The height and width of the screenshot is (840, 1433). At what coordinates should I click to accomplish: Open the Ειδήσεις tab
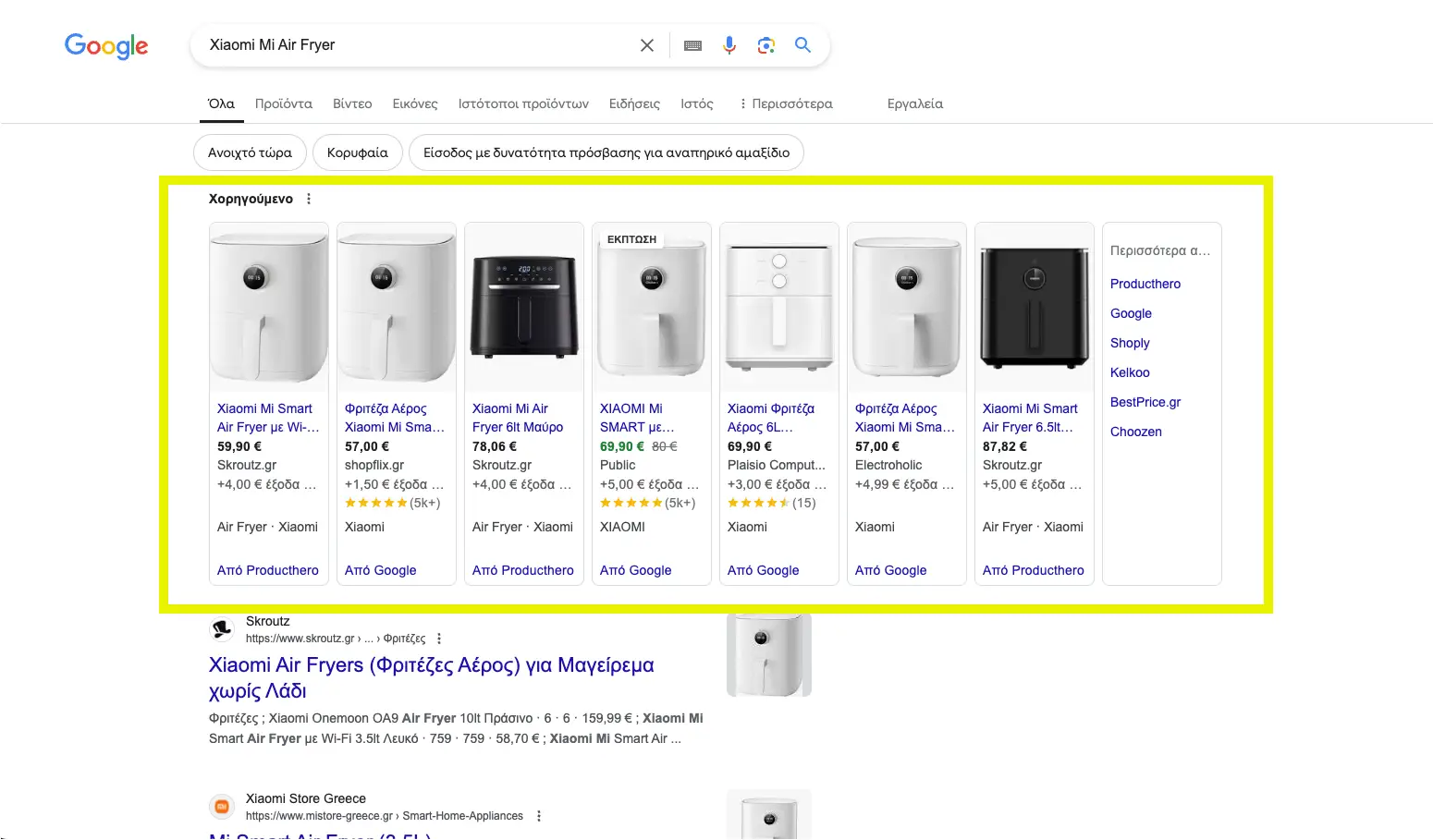[634, 103]
